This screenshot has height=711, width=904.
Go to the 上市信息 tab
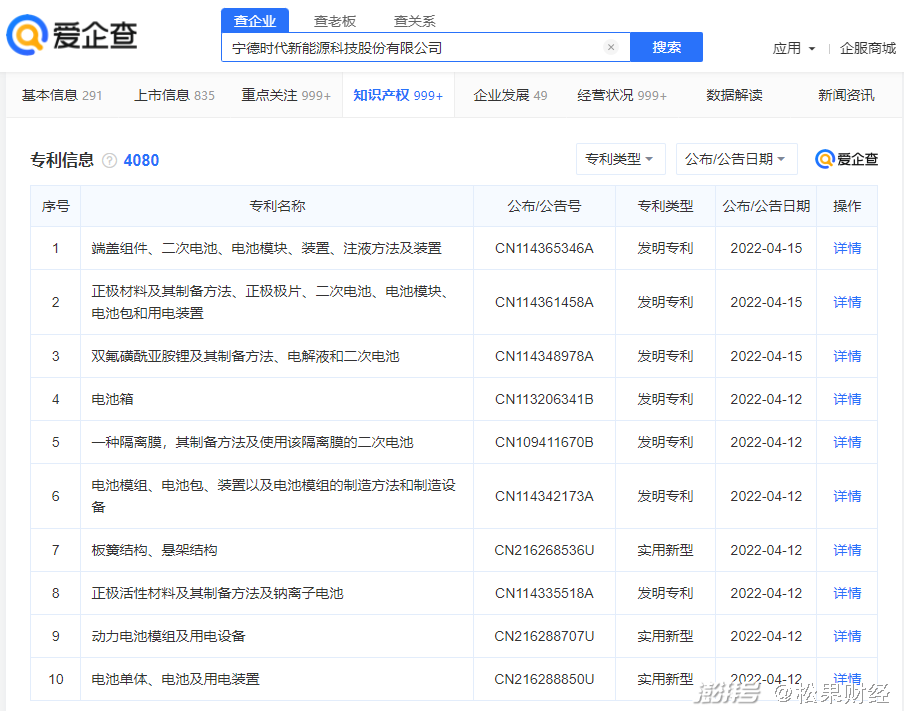(x=174, y=95)
